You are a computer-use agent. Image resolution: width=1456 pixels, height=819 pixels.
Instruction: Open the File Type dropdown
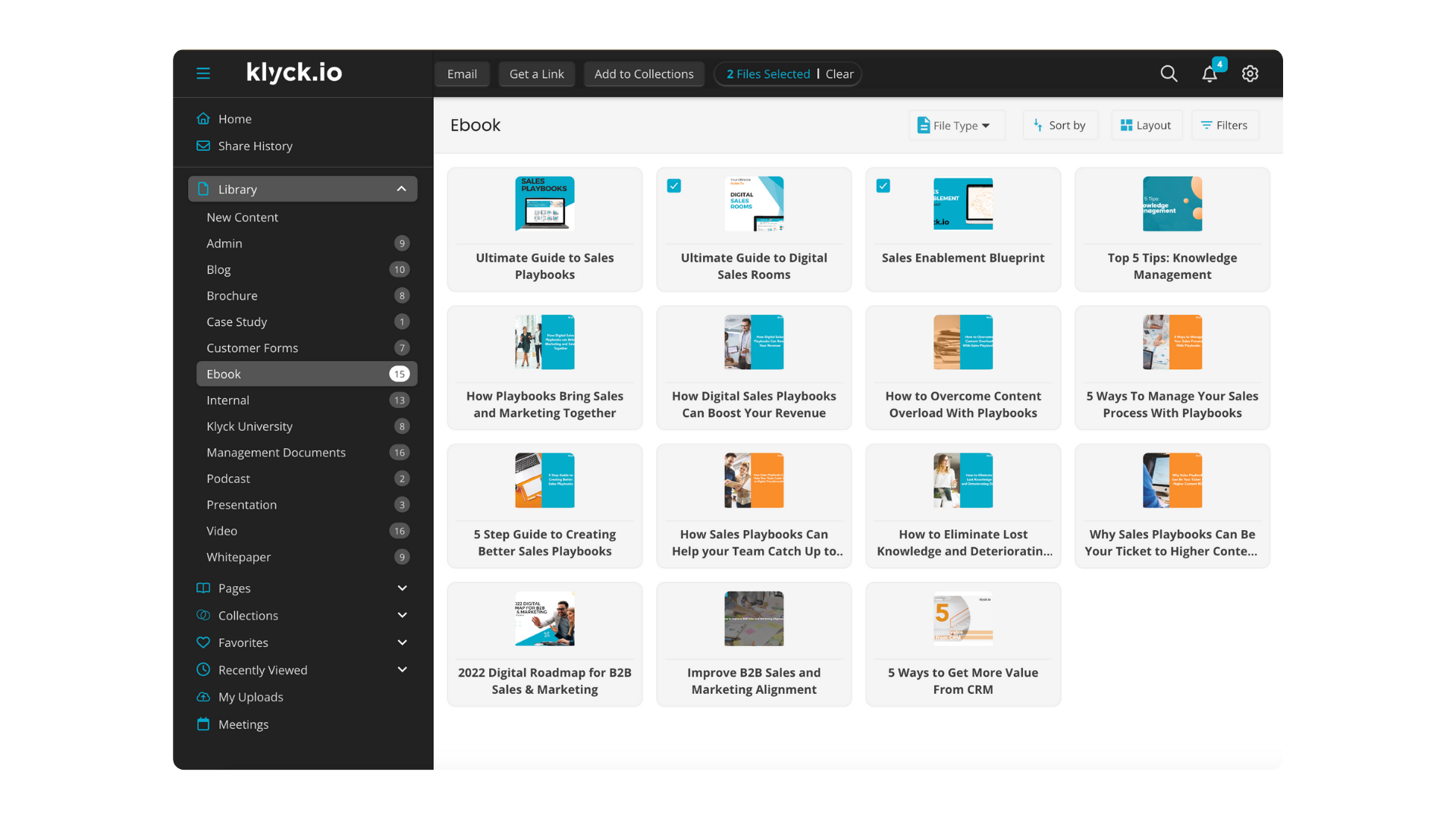coord(956,126)
